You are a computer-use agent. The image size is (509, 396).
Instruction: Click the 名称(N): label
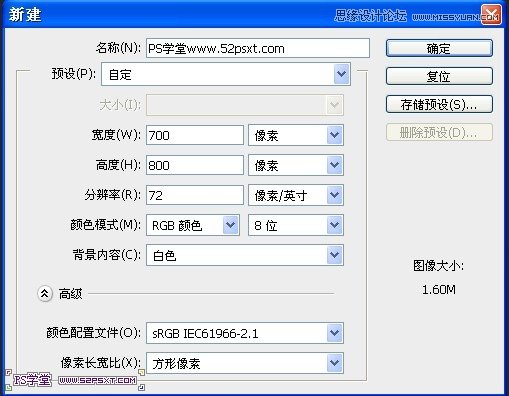[x=118, y=48]
